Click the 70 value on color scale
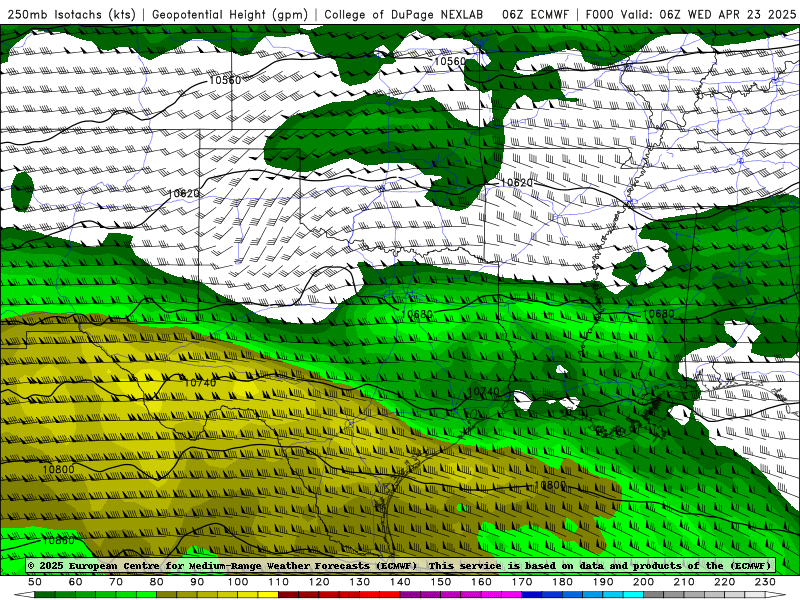This screenshot has width=800, height=600. click(x=116, y=582)
